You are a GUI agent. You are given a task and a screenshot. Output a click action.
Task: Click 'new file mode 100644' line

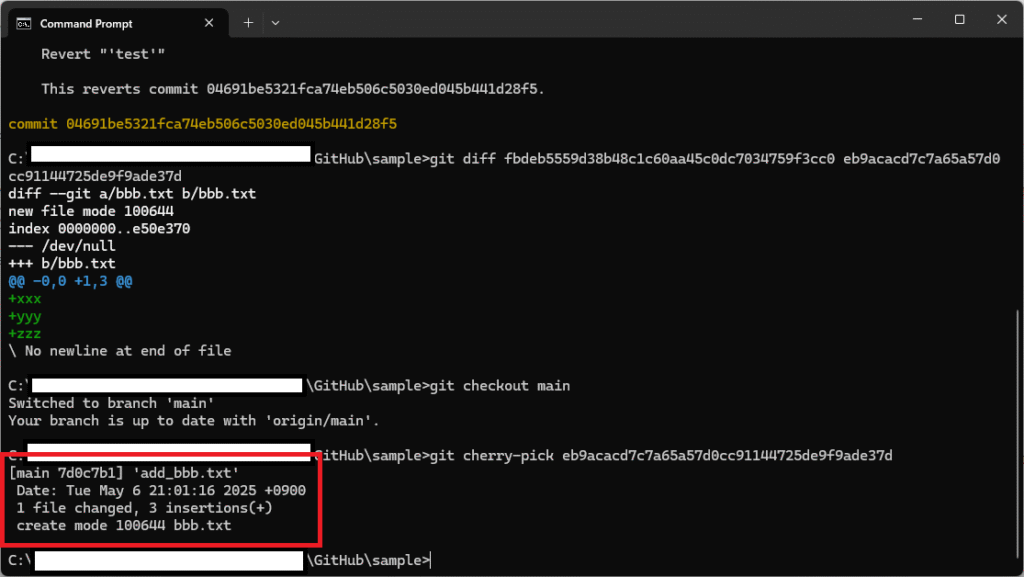pyautogui.click(x=91, y=211)
